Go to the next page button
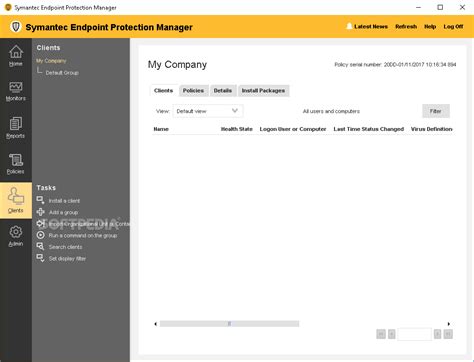Viewport: 474px width, 362px height. pyautogui.click(x=437, y=334)
